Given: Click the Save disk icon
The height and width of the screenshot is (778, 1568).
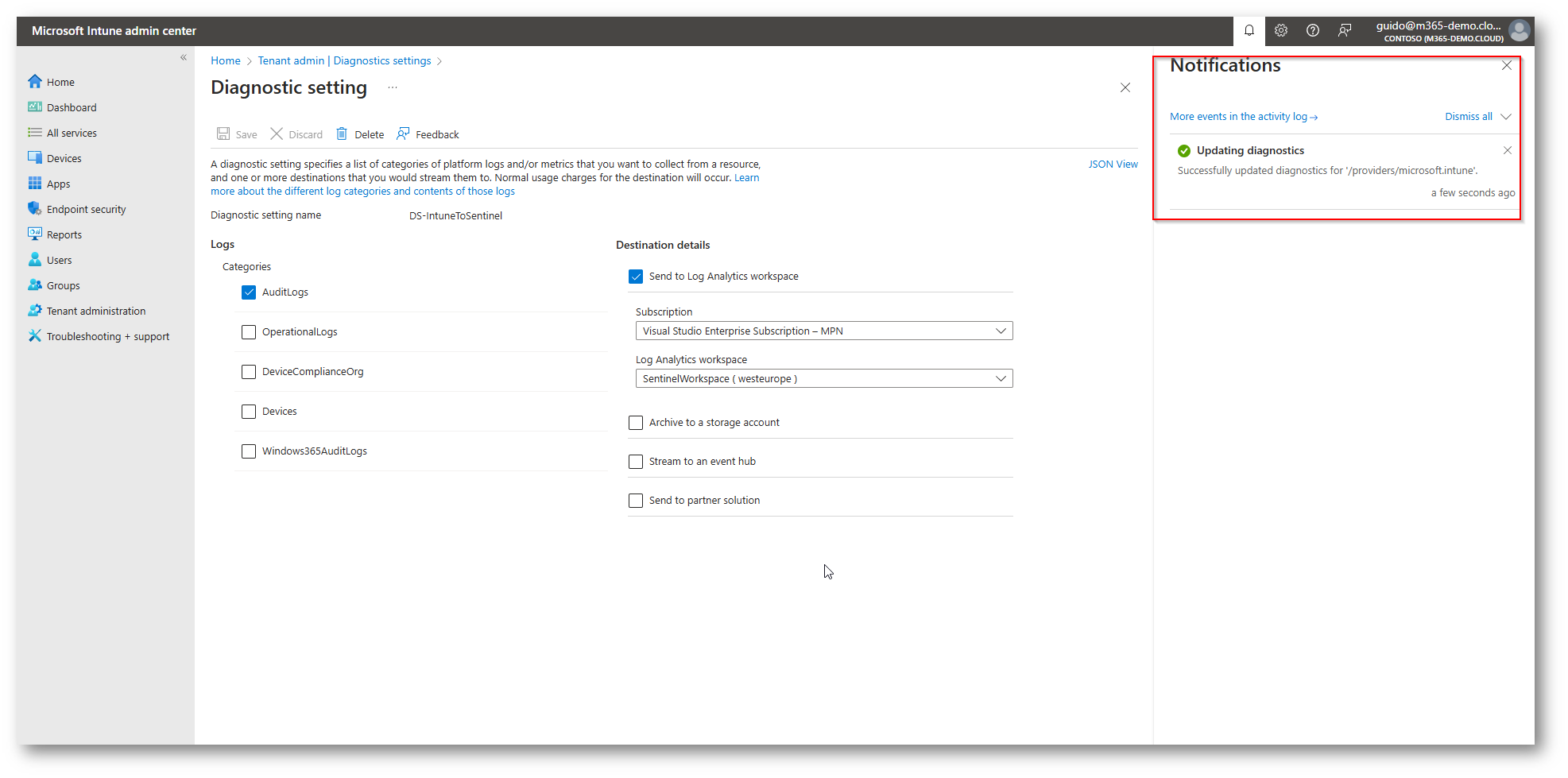Looking at the screenshot, I should (223, 134).
